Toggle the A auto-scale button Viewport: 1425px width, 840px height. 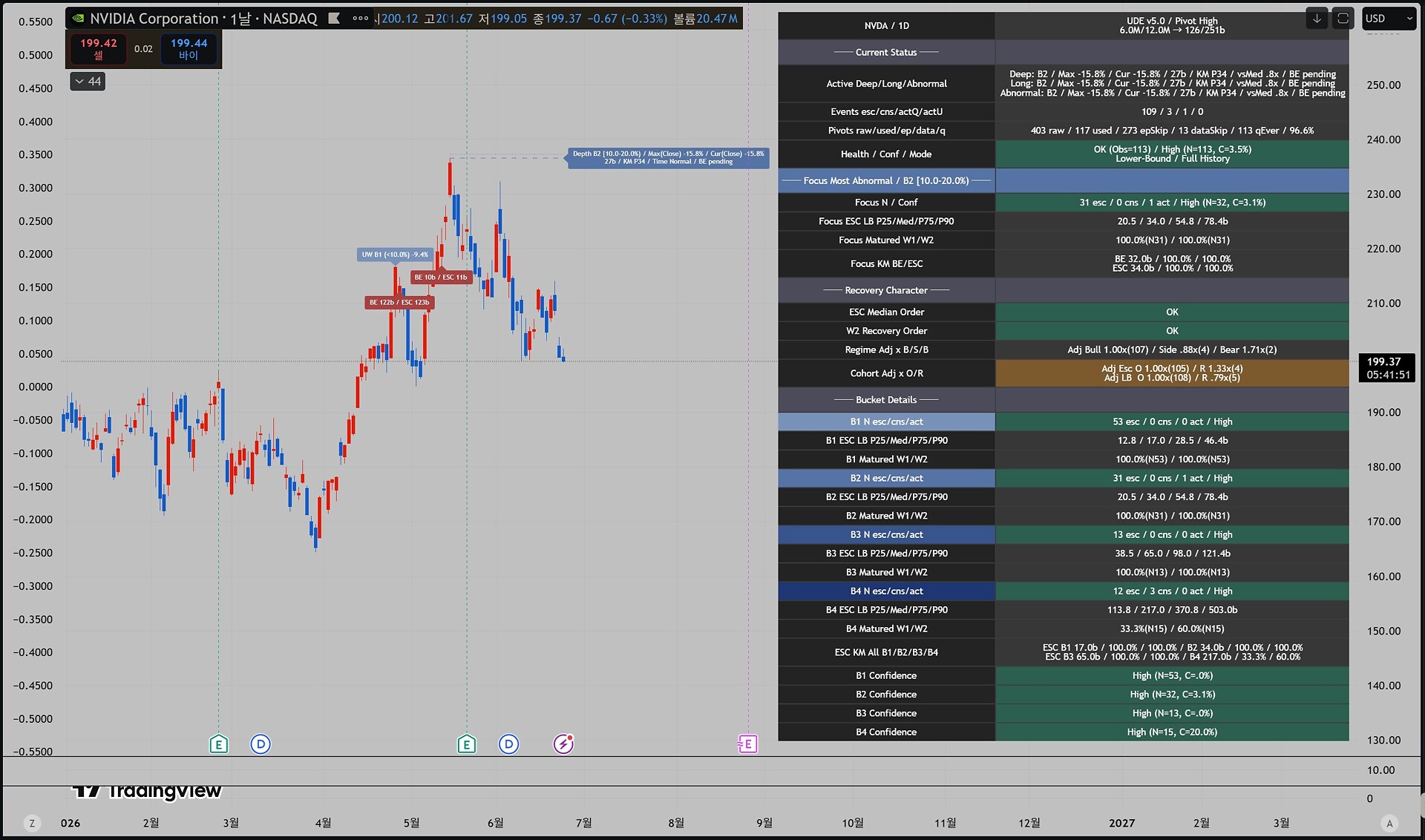1389,823
